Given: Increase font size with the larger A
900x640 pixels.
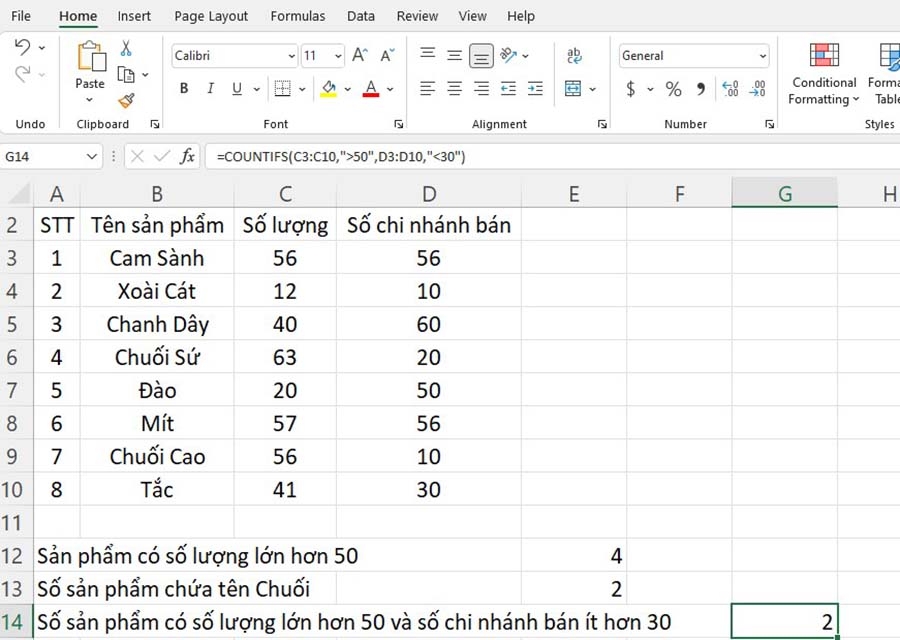Looking at the screenshot, I should [360, 55].
